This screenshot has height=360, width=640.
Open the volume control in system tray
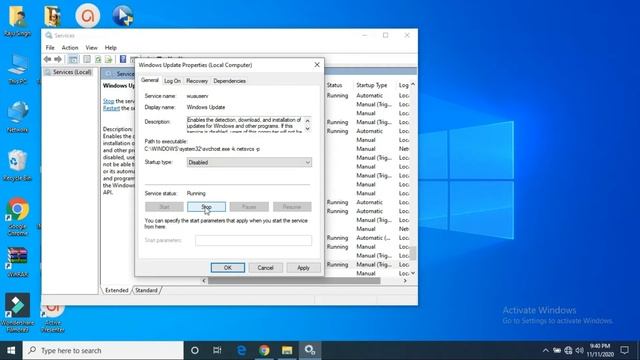point(579,350)
